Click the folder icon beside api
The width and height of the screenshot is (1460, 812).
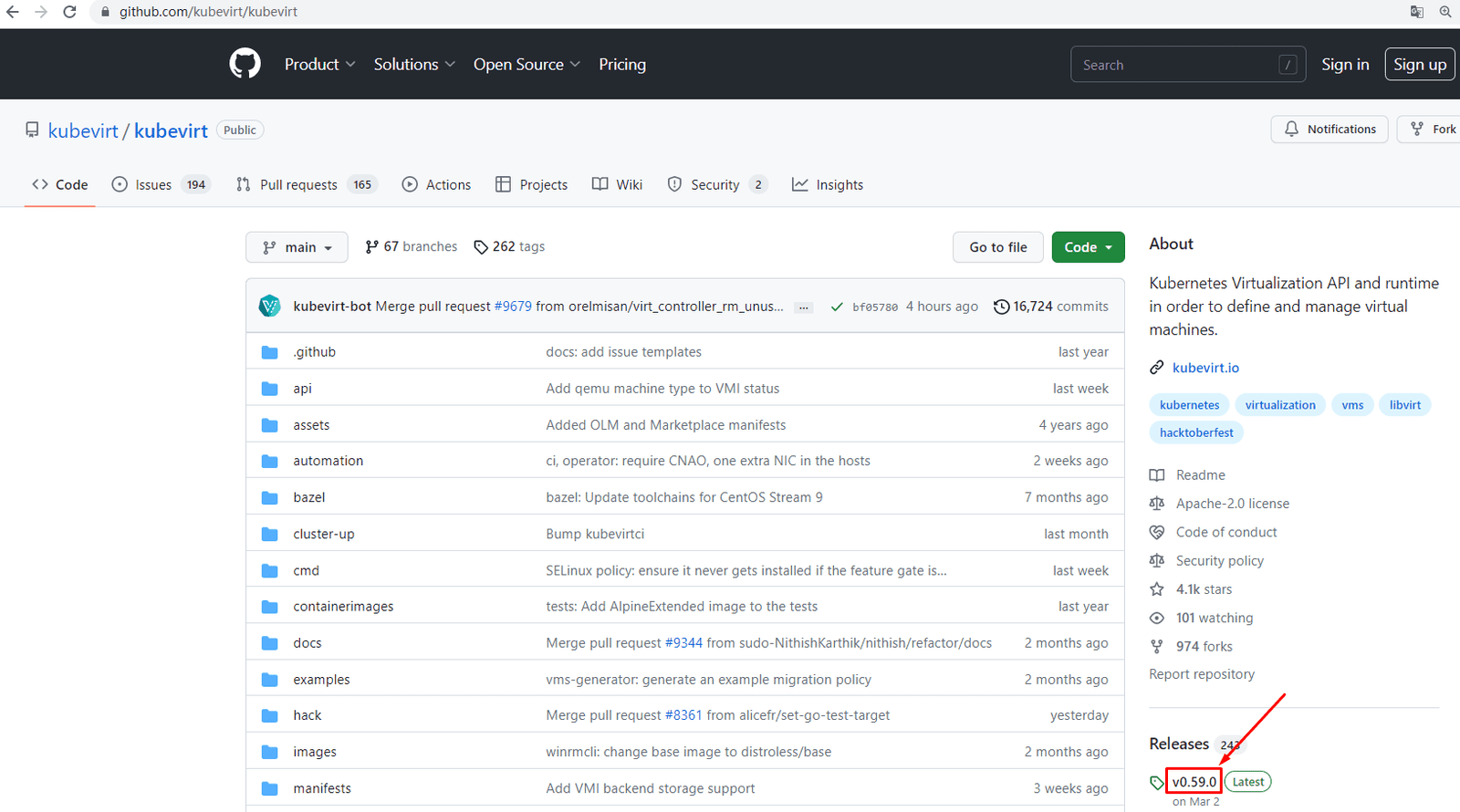point(270,389)
